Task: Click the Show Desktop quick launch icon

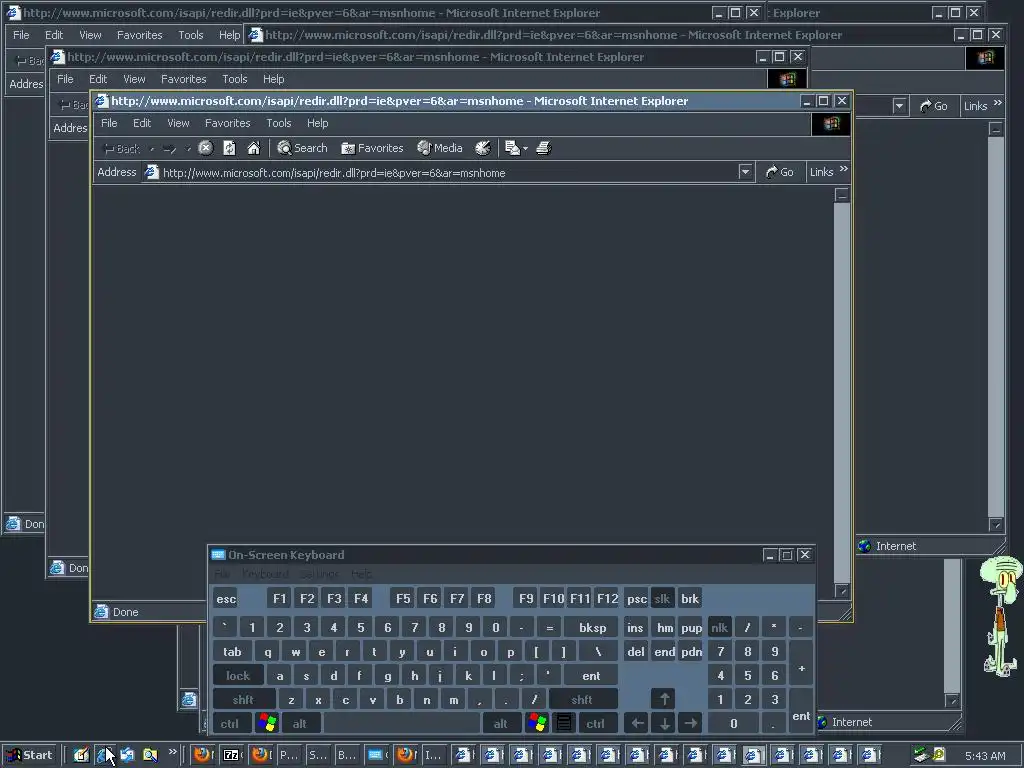Action: [x=81, y=755]
